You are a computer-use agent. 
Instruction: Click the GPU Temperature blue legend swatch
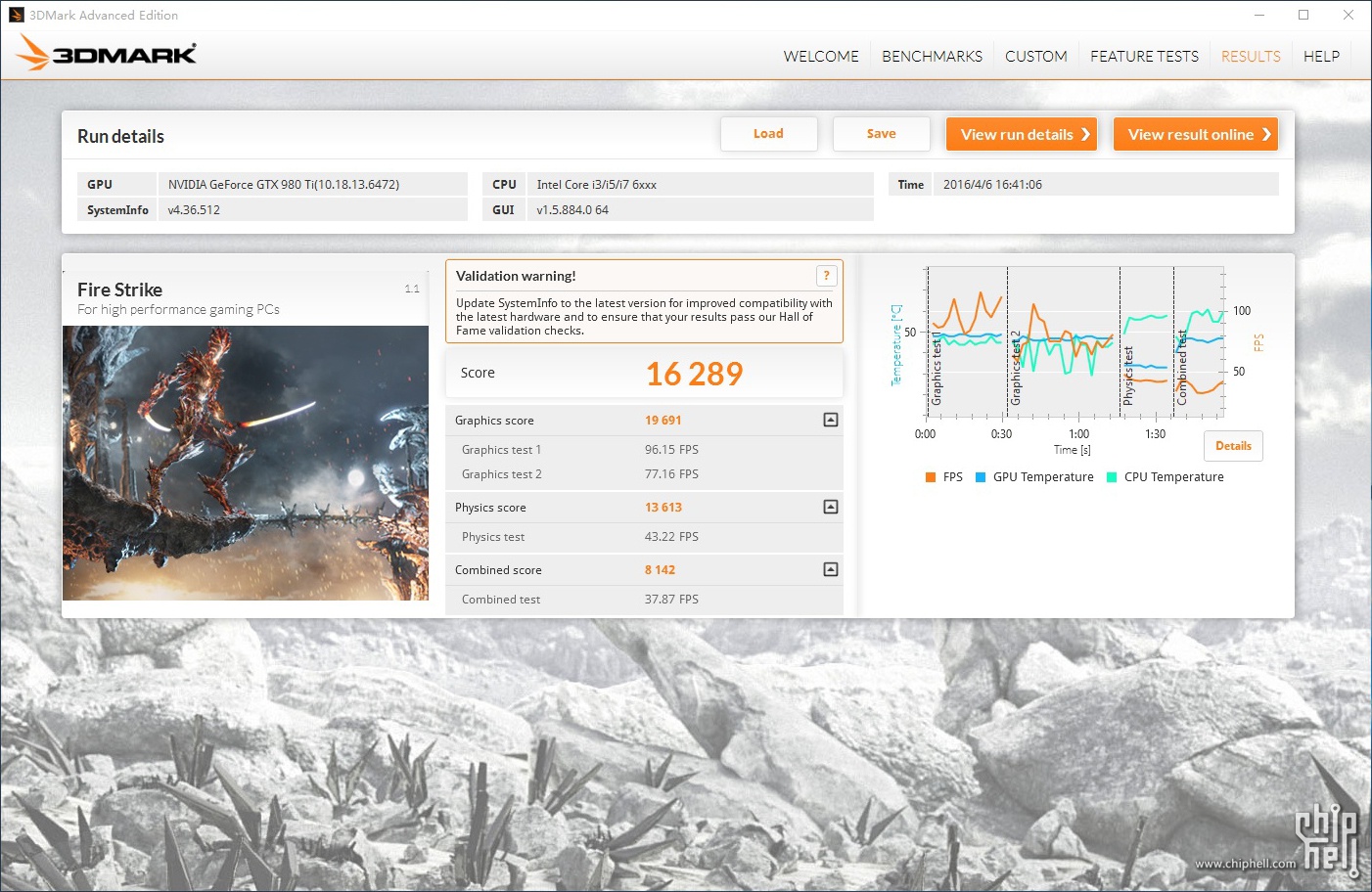pos(981,477)
